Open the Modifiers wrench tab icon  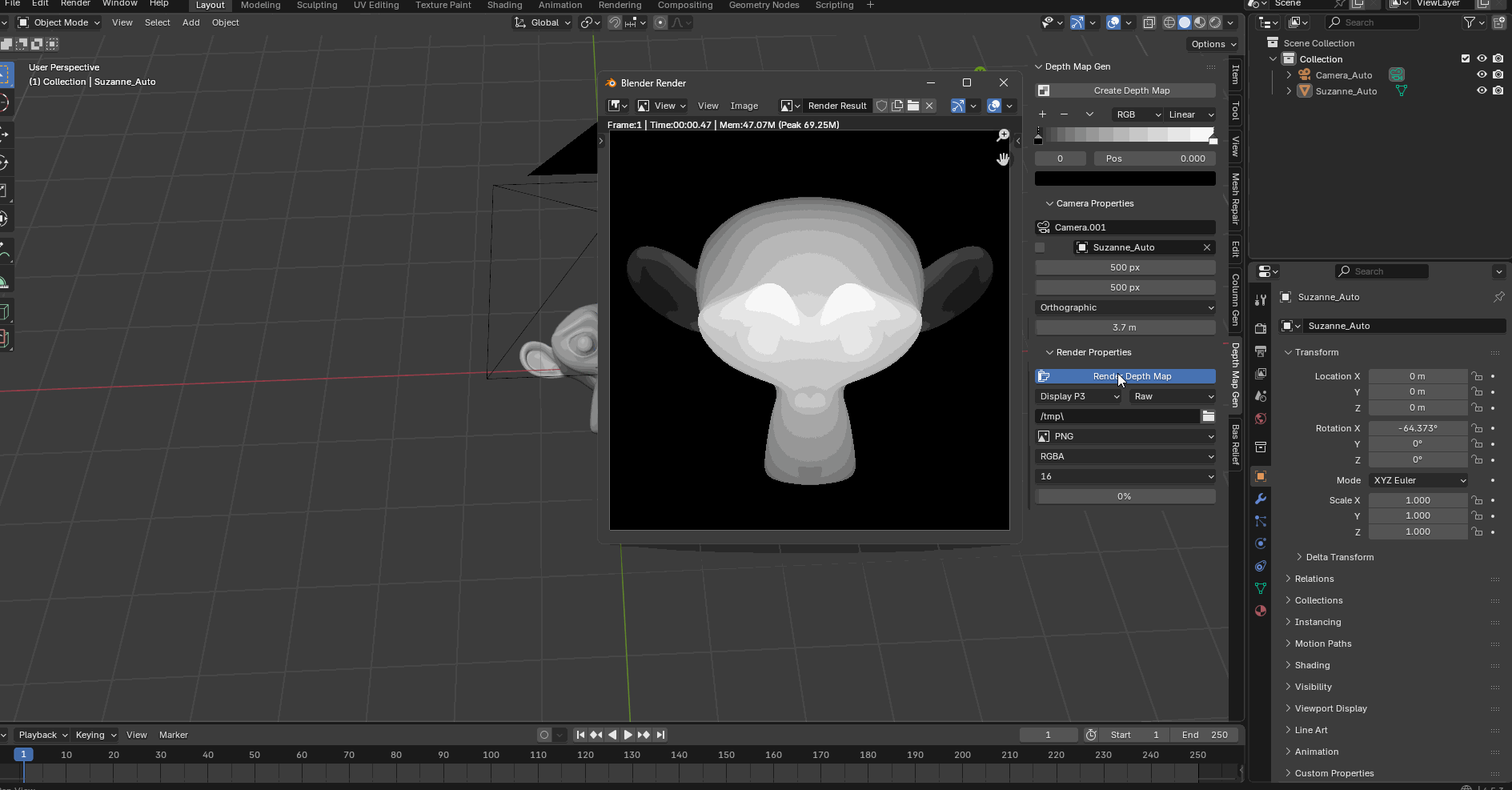[1261, 499]
